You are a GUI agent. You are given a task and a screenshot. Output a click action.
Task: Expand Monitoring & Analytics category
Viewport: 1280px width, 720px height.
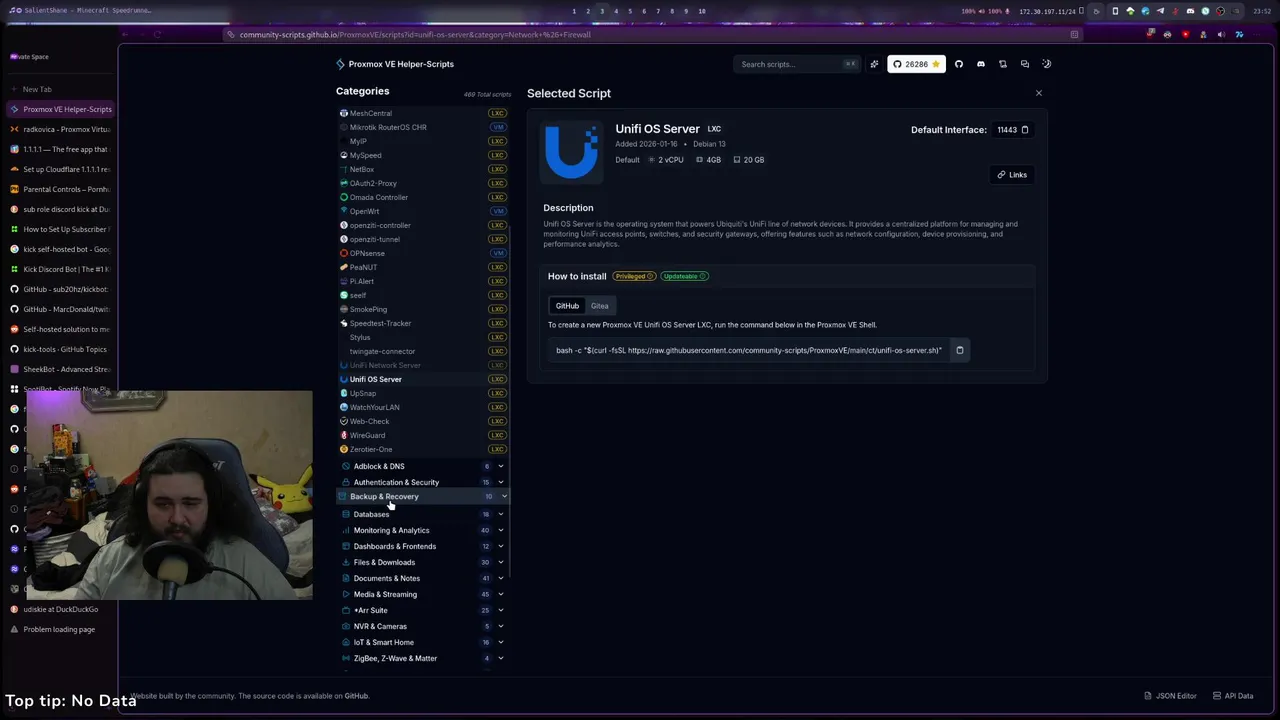pyautogui.click(x=424, y=530)
